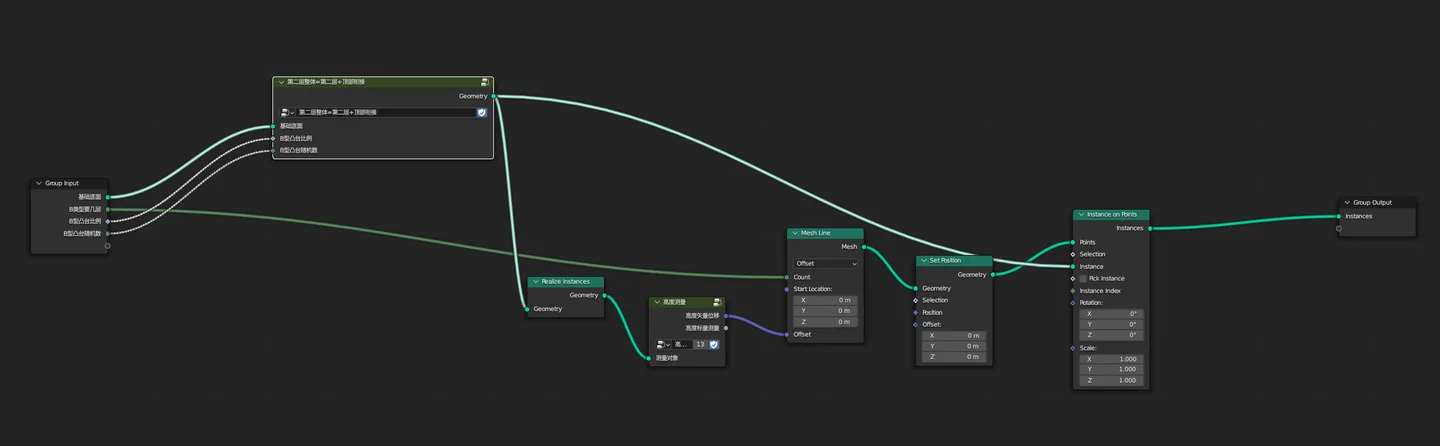The width and height of the screenshot is (1440, 446).
Task: Click Geometry output socket of 第二层整体 node
Action: 494,96
